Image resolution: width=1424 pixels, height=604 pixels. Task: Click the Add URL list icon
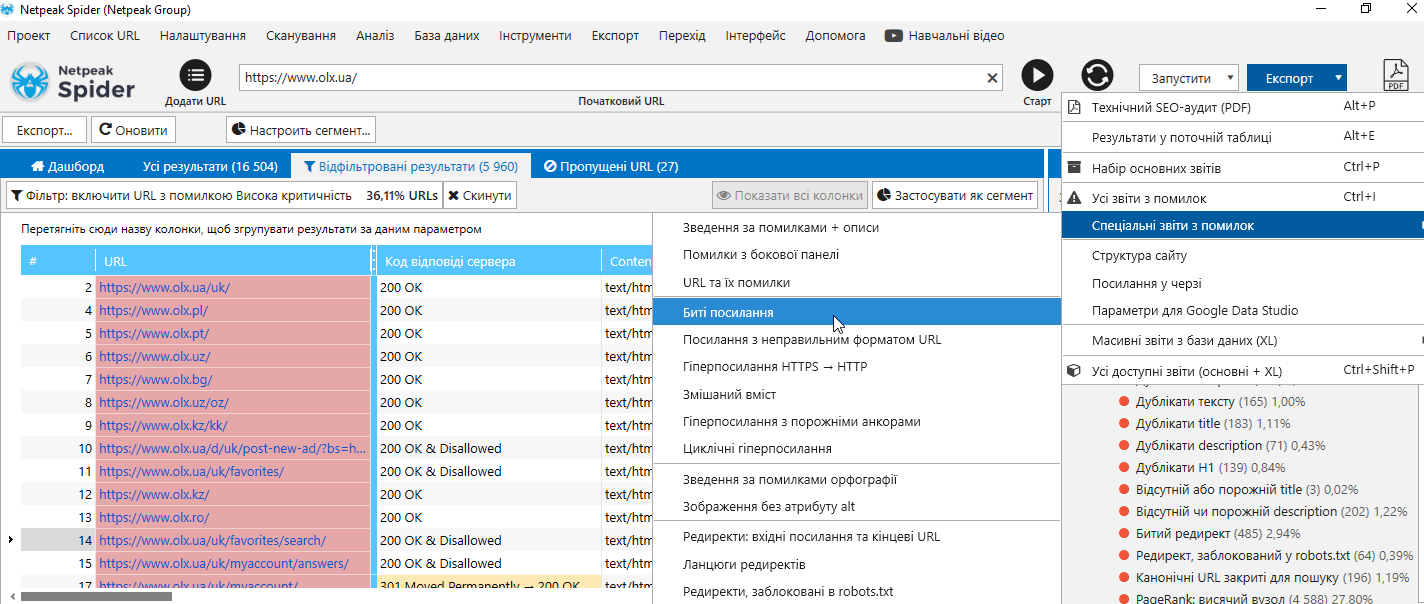(195, 76)
